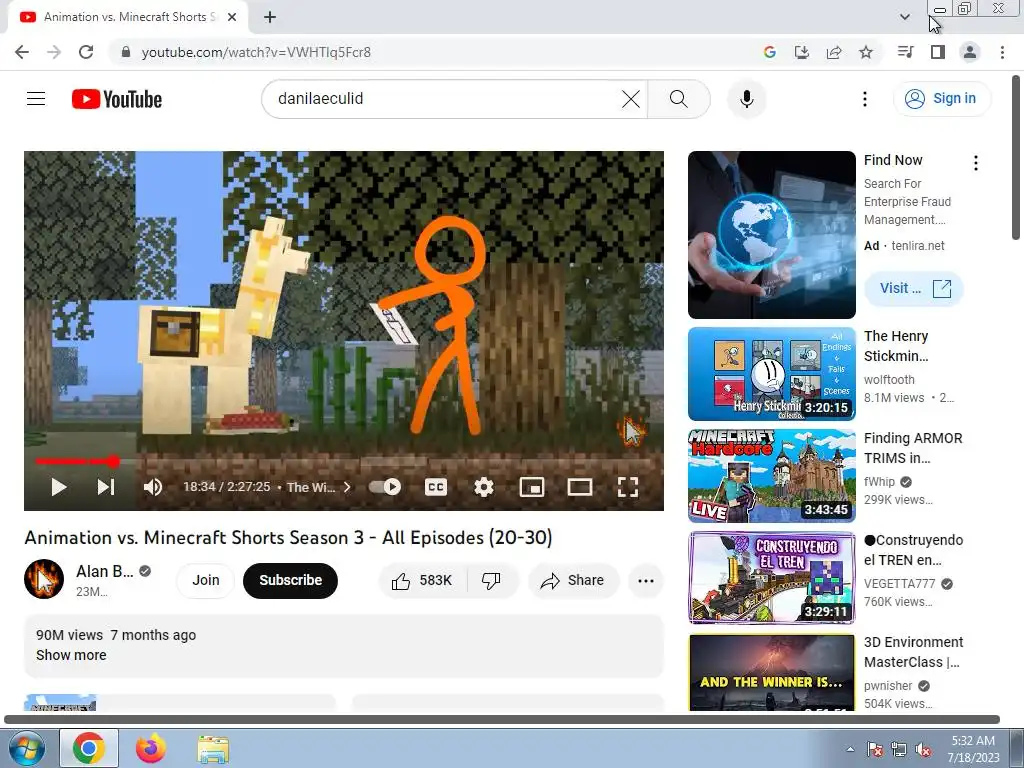Image resolution: width=1024 pixels, height=768 pixels.
Task: Open Alan Becker's channel avatar
Action: click(x=44, y=579)
